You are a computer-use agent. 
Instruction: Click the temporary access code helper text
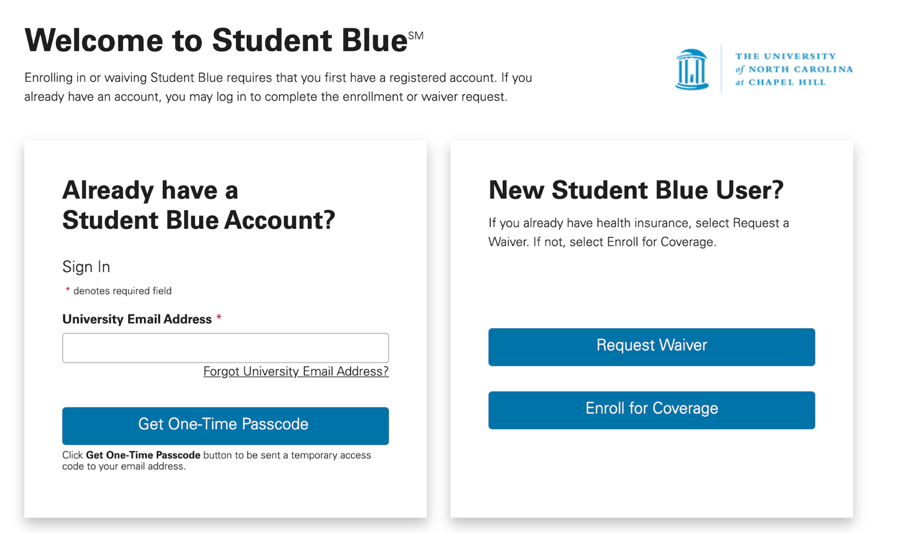pyautogui.click(x=217, y=460)
